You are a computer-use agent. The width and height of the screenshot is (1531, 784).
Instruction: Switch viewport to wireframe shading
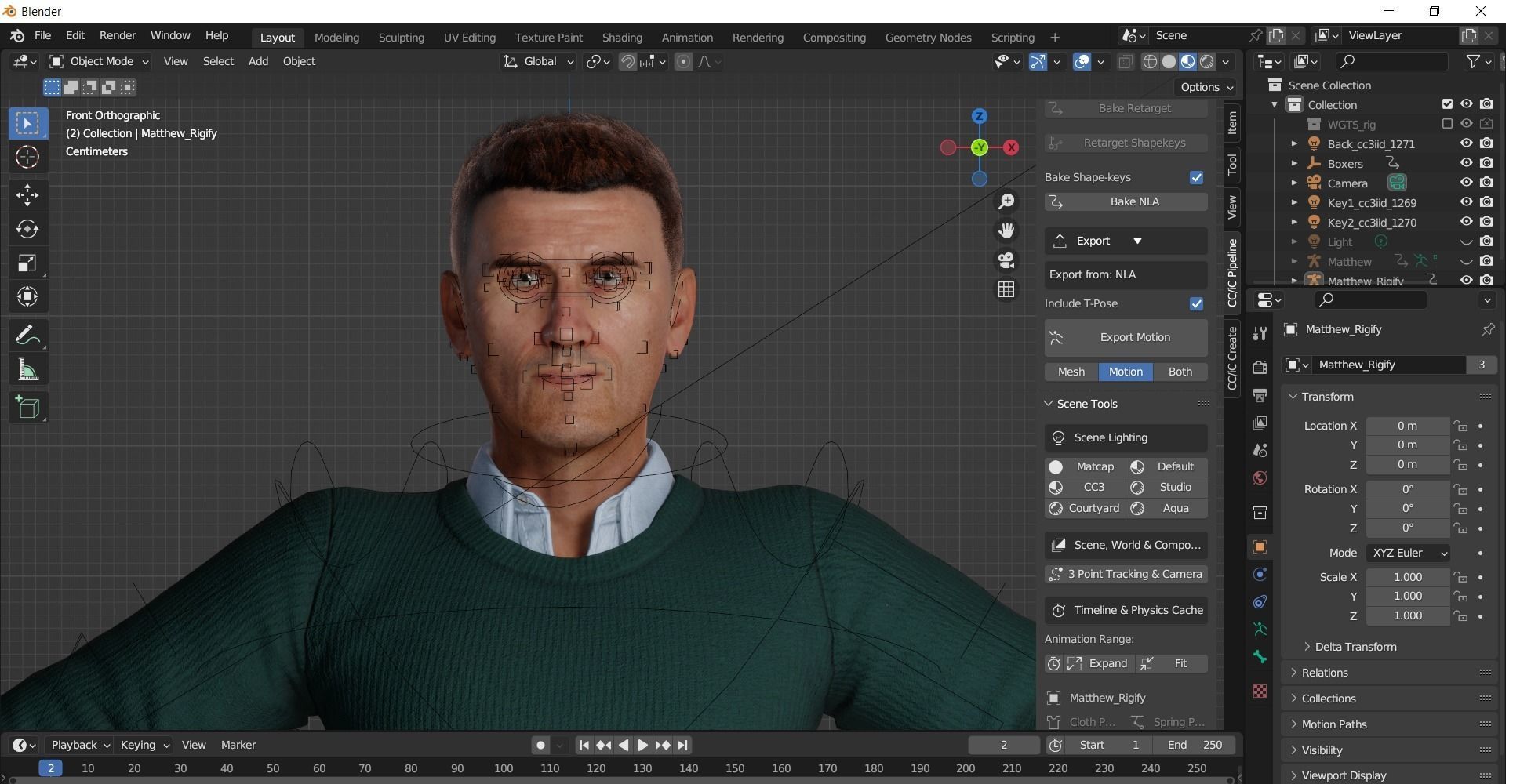coord(1150,62)
